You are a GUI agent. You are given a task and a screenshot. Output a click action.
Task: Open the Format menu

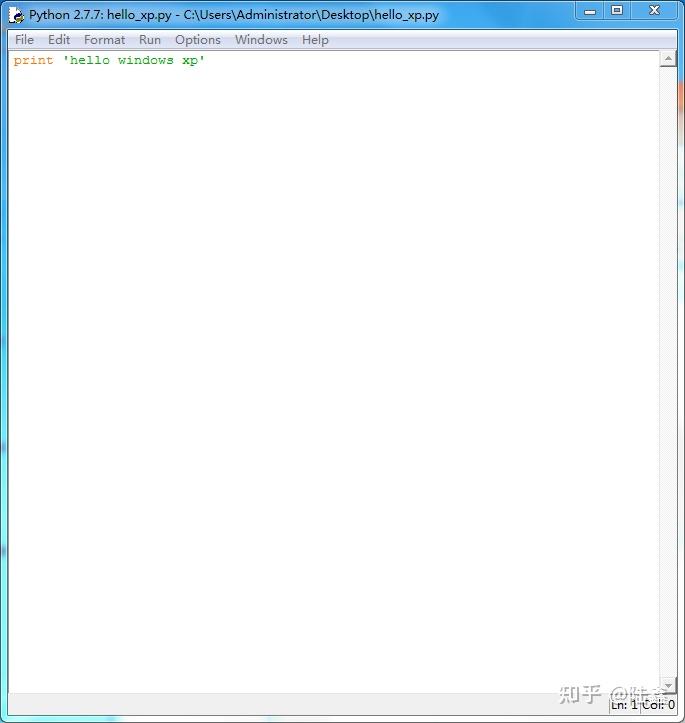[x=104, y=40]
